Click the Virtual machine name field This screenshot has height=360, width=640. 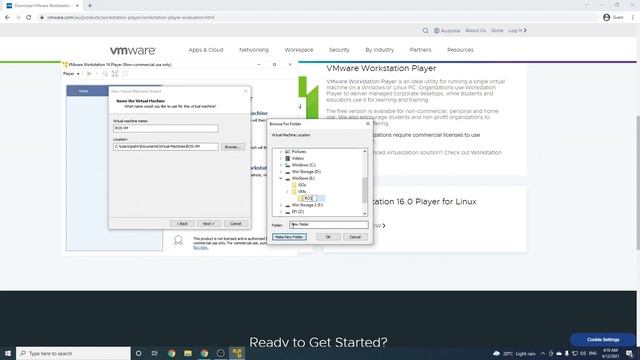[x=166, y=128]
